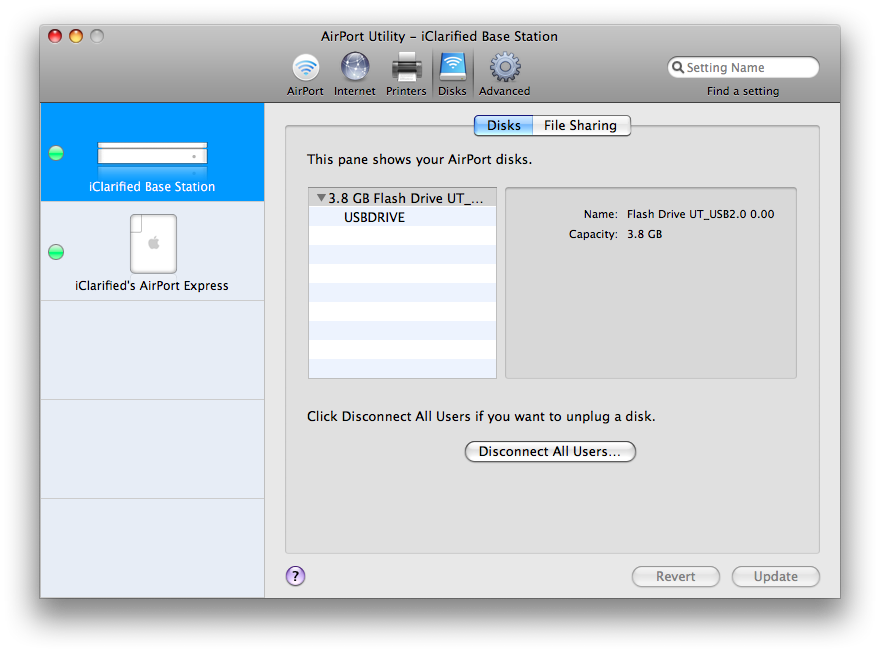Screen dimensions: 880x653
Task: Open the Internet settings pane
Action: [x=354, y=74]
